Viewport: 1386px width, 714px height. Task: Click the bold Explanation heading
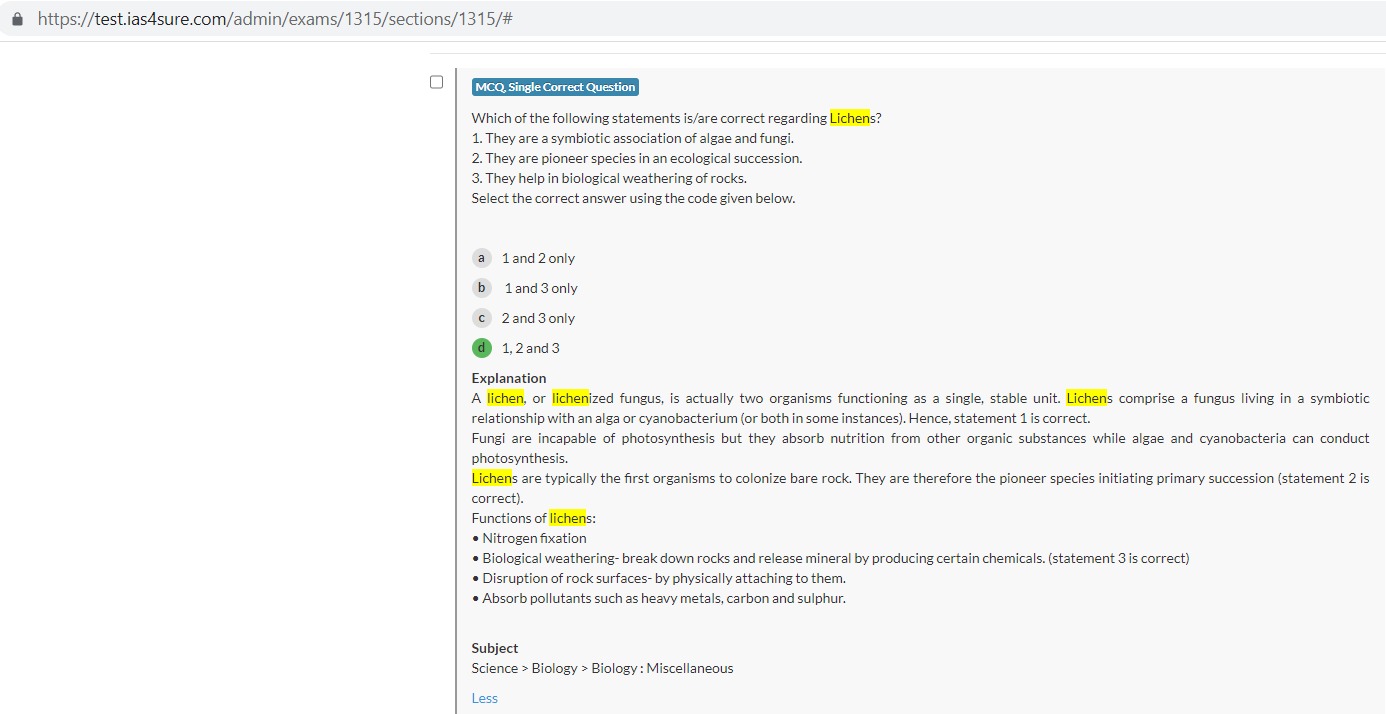click(x=509, y=378)
